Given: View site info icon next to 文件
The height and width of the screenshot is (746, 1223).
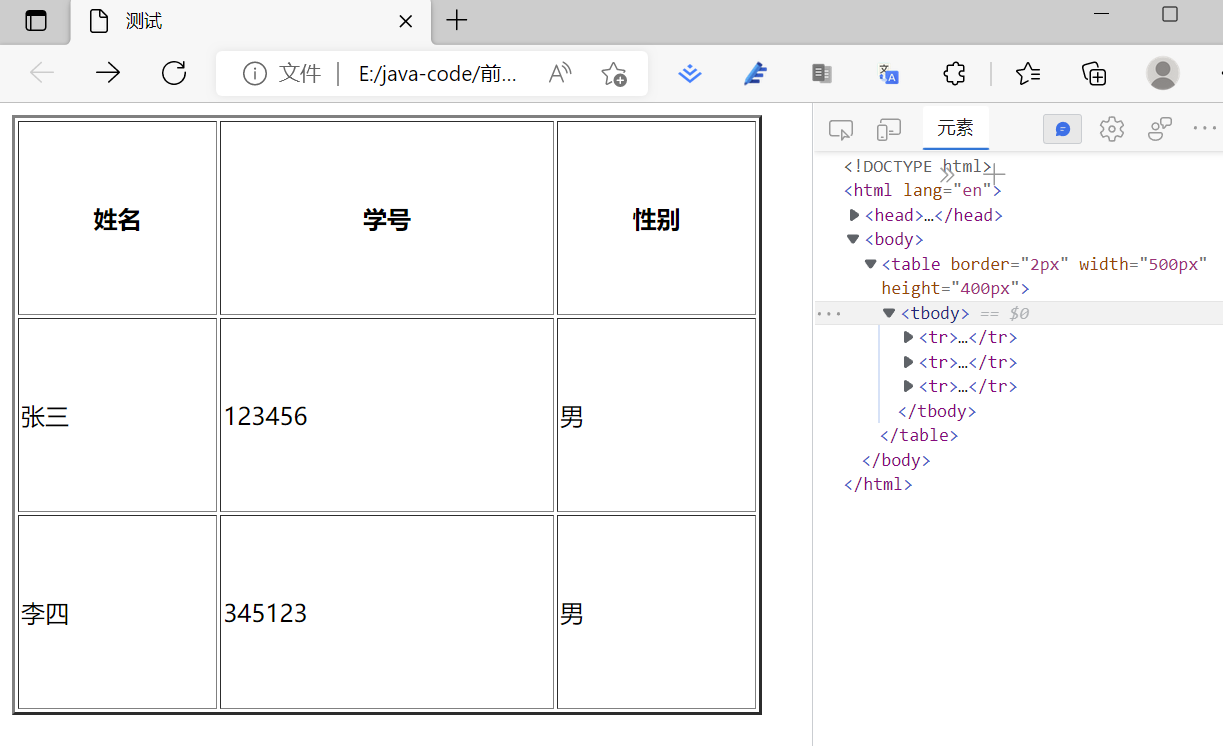Looking at the screenshot, I should coord(254,73).
